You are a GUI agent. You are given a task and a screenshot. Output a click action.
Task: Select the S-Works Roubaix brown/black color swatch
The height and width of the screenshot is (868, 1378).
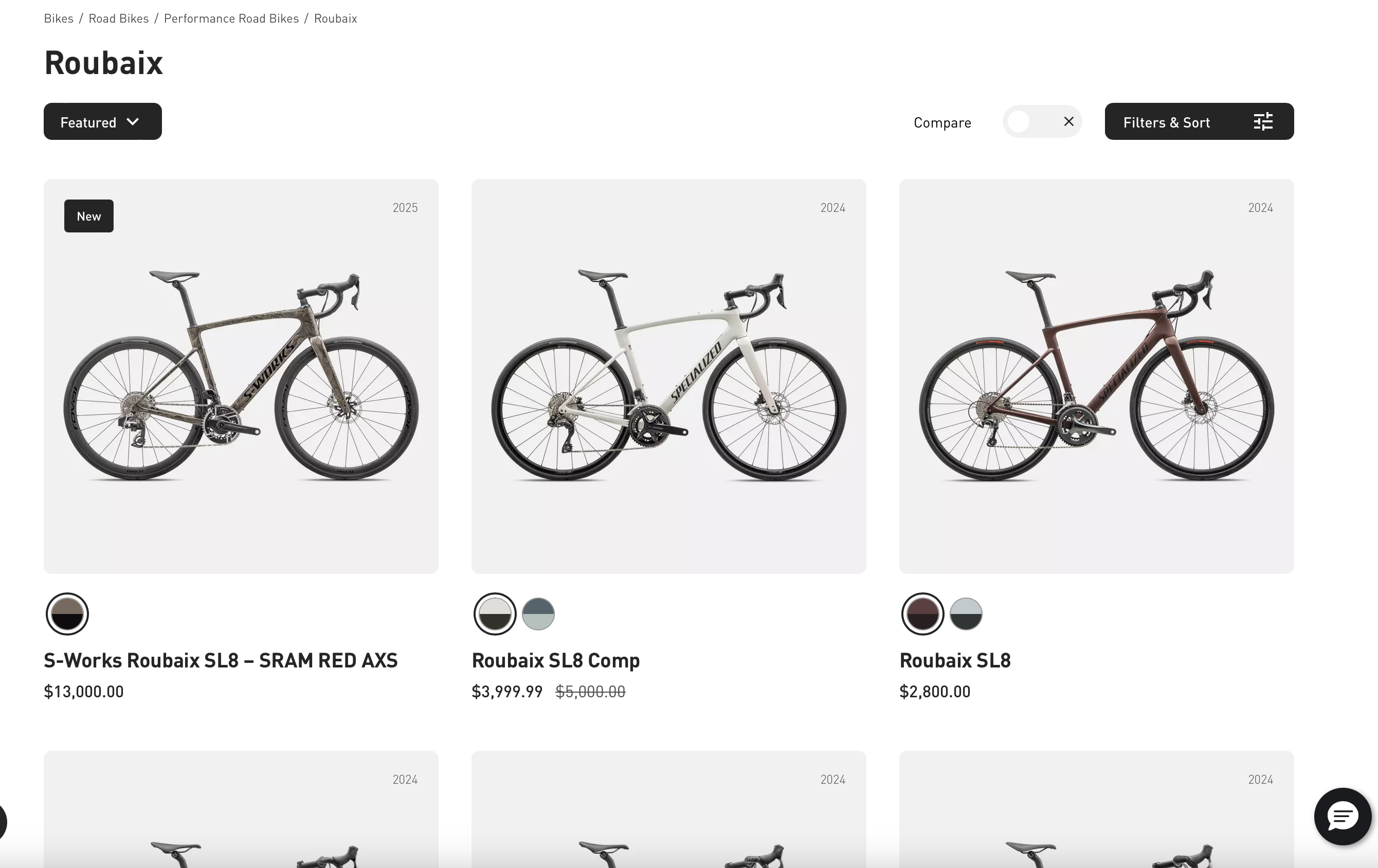coord(67,614)
